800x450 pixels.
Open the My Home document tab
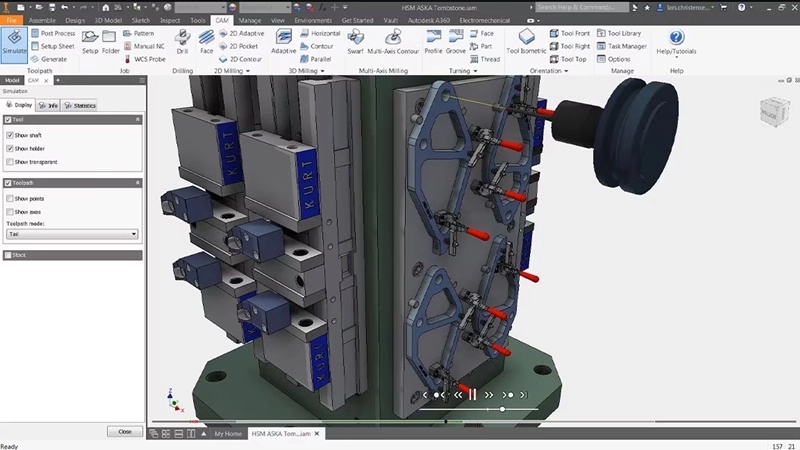point(228,434)
